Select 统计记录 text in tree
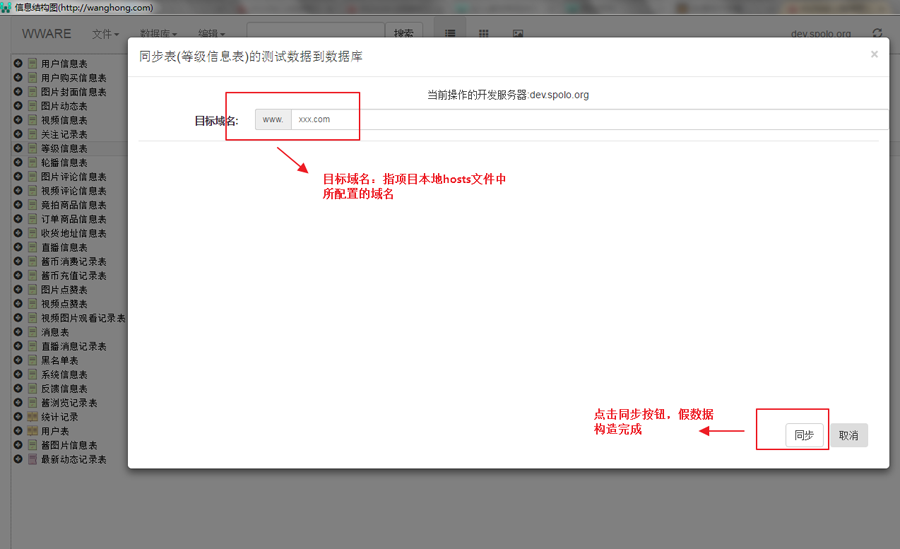The width and height of the screenshot is (900, 549). [x=60, y=417]
